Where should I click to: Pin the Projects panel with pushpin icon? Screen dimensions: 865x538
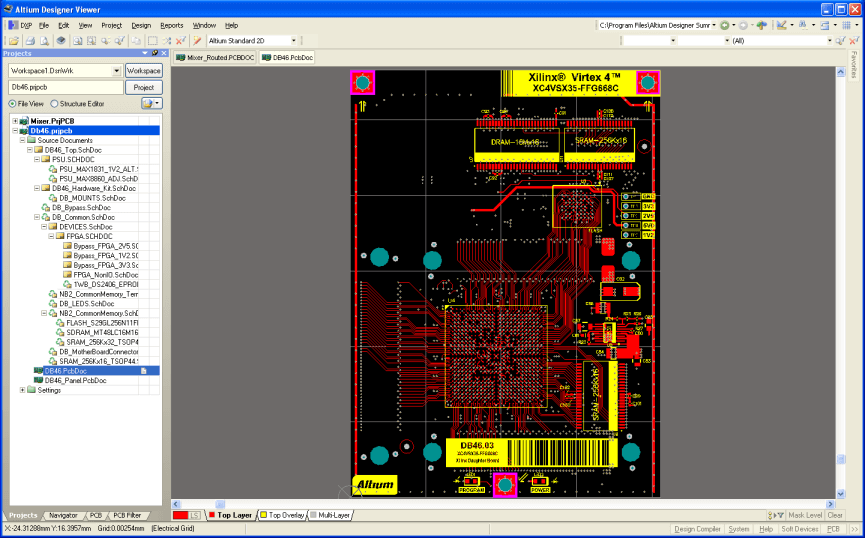click(155, 54)
